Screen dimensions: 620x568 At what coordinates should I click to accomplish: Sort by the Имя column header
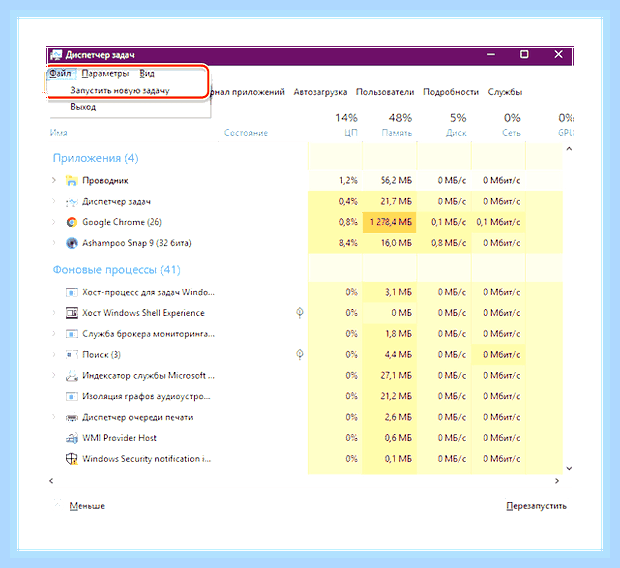[x=59, y=133]
